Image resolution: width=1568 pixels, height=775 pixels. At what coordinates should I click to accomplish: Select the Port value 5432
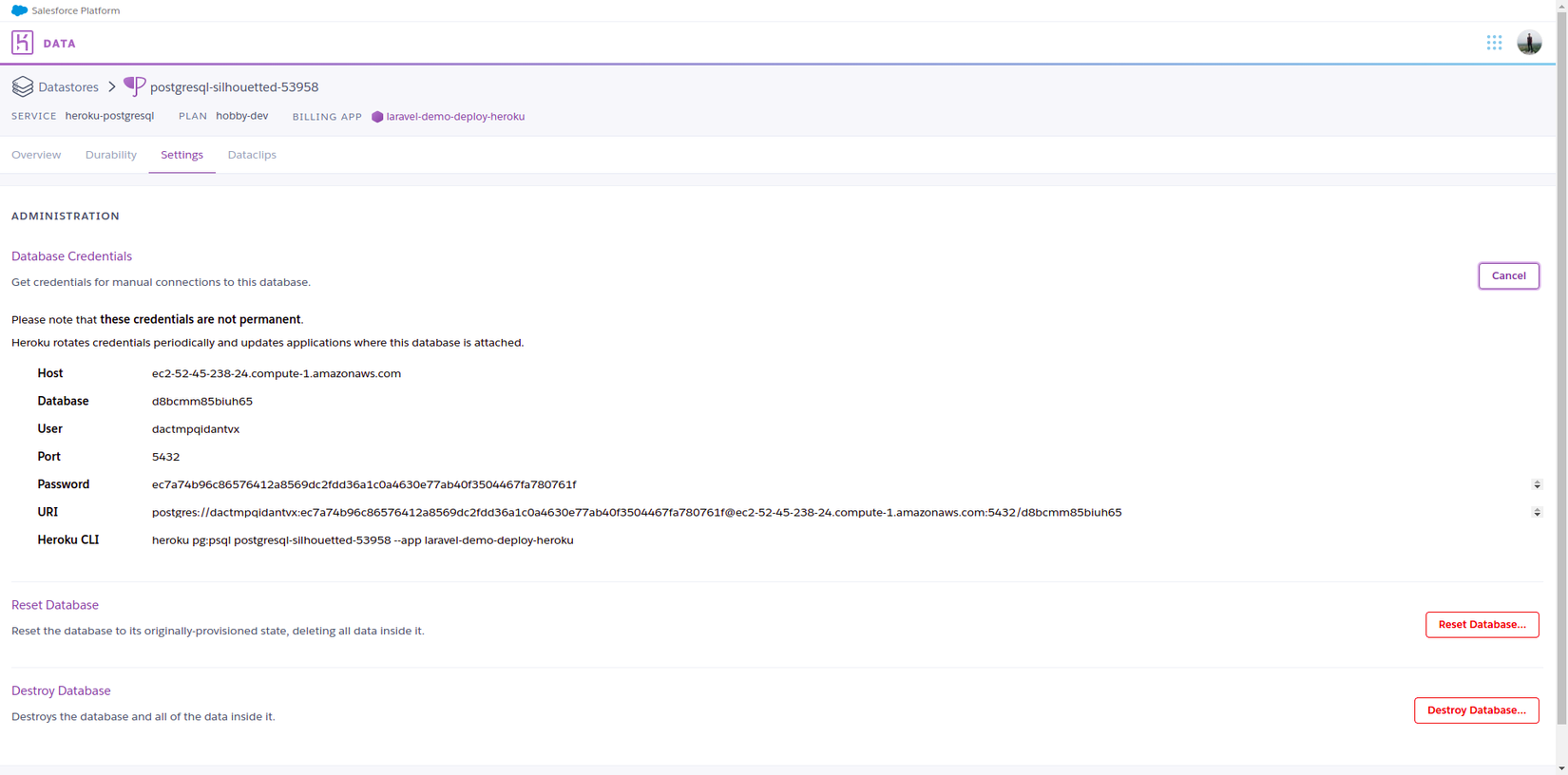coord(165,457)
